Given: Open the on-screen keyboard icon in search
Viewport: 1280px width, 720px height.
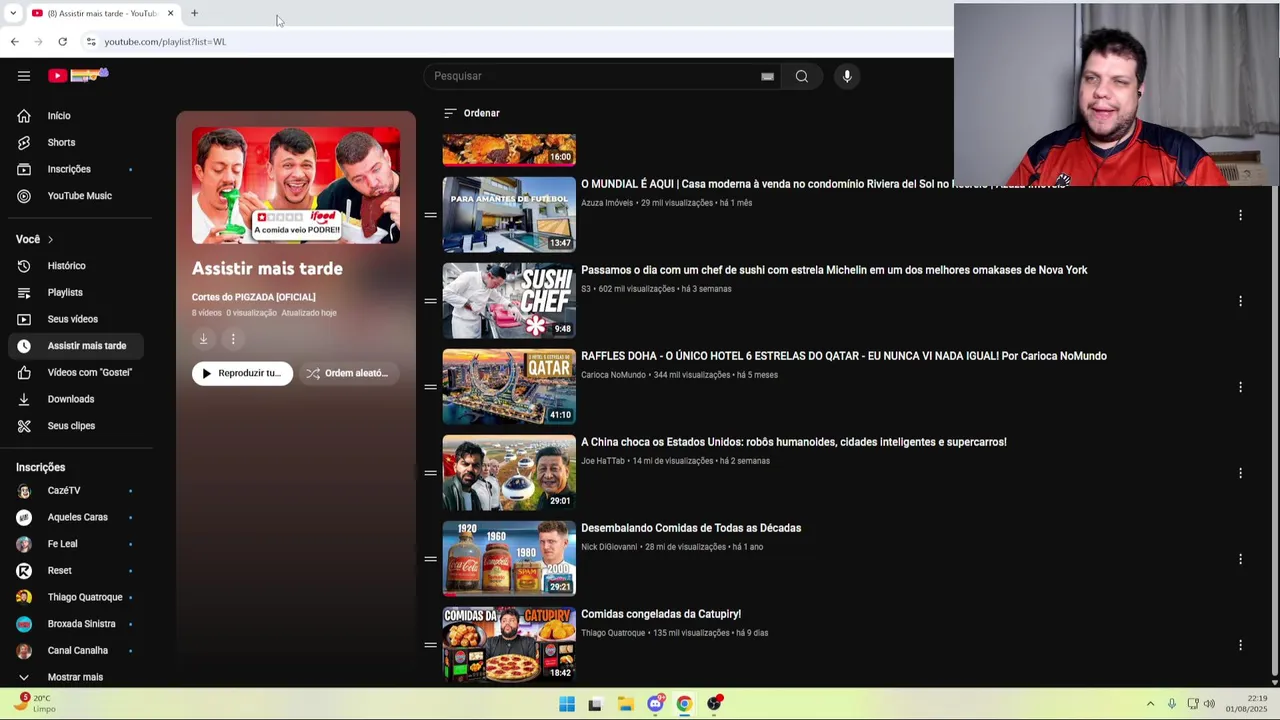Looking at the screenshot, I should click(767, 76).
